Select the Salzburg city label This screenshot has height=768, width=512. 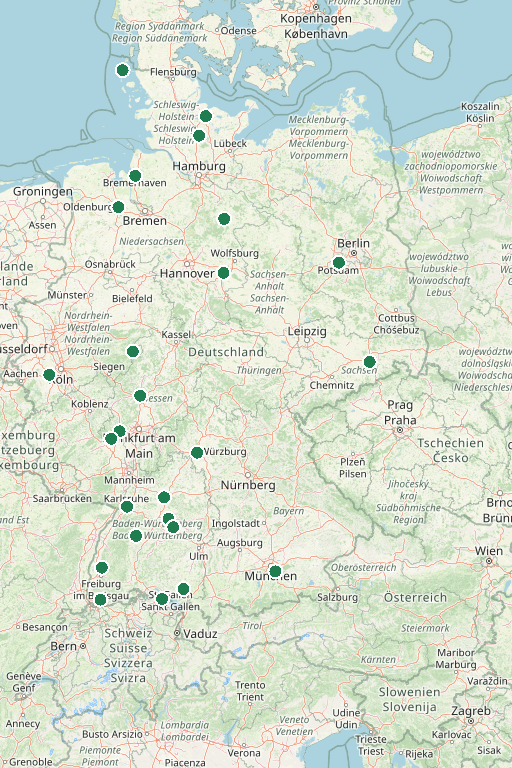point(337,597)
